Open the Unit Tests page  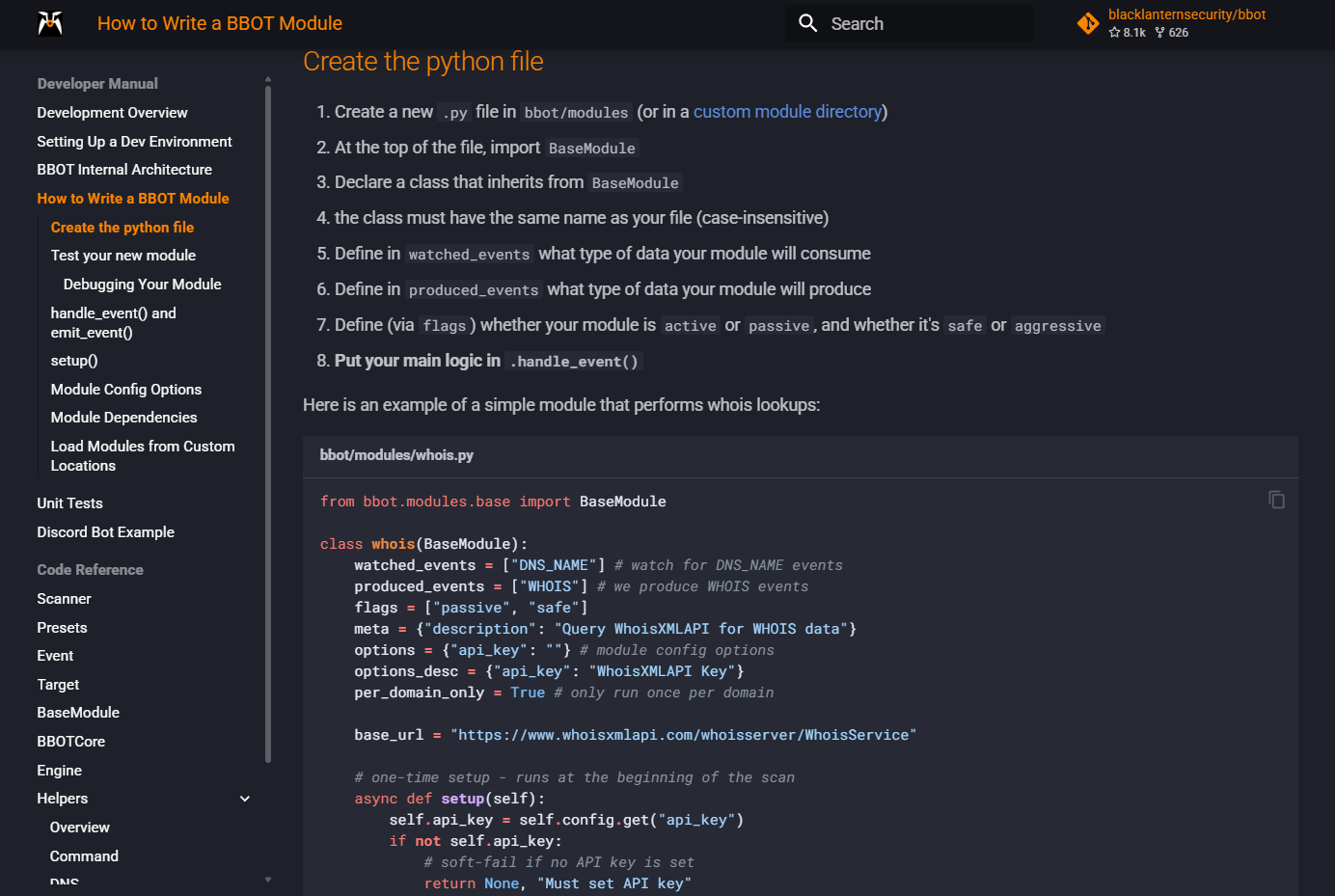click(69, 503)
